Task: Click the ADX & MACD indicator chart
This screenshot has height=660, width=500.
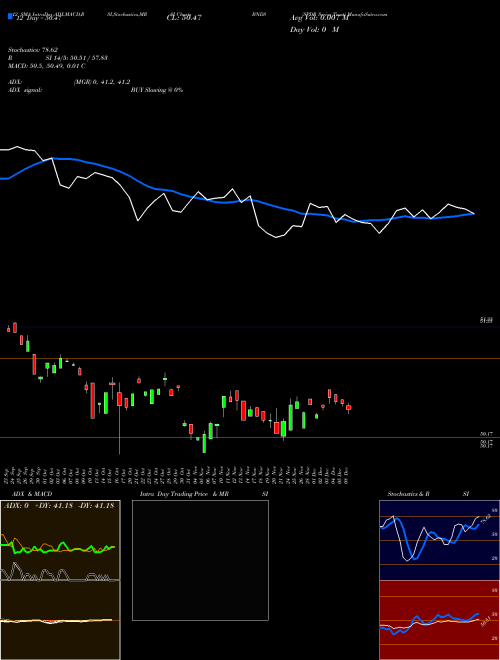Action: [60, 580]
